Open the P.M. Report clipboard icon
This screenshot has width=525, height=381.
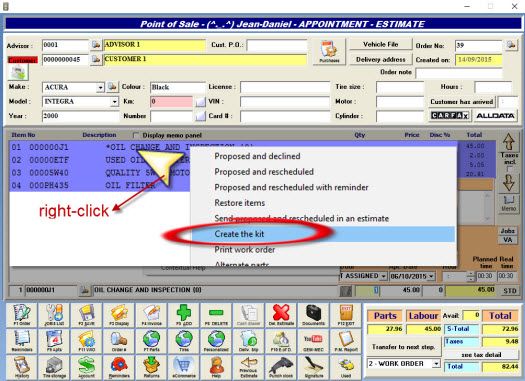[x=346, y=341]
